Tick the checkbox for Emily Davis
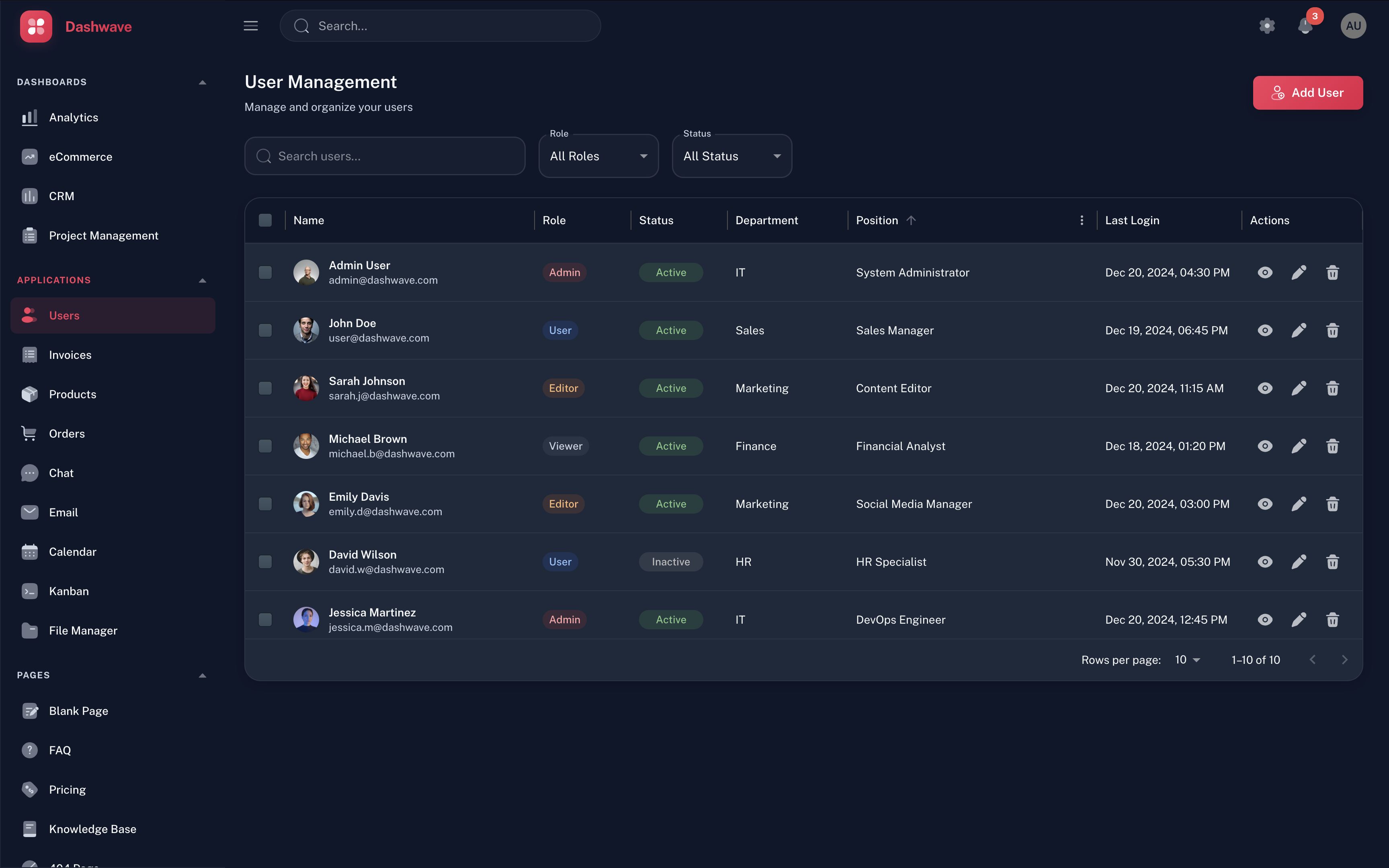Screen dimensions: 1389x868 click(x=265, y=504)
